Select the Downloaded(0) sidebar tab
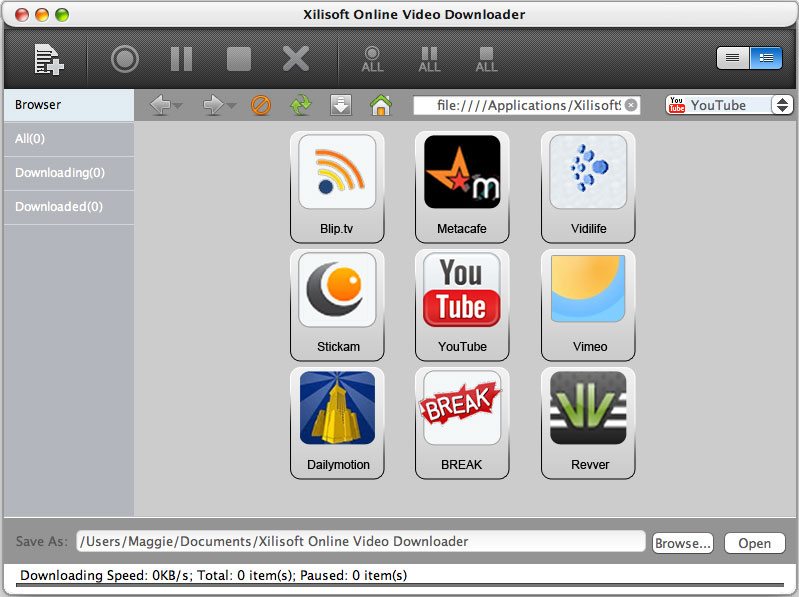This screenshot has width=799, height=597. (59, 207)
